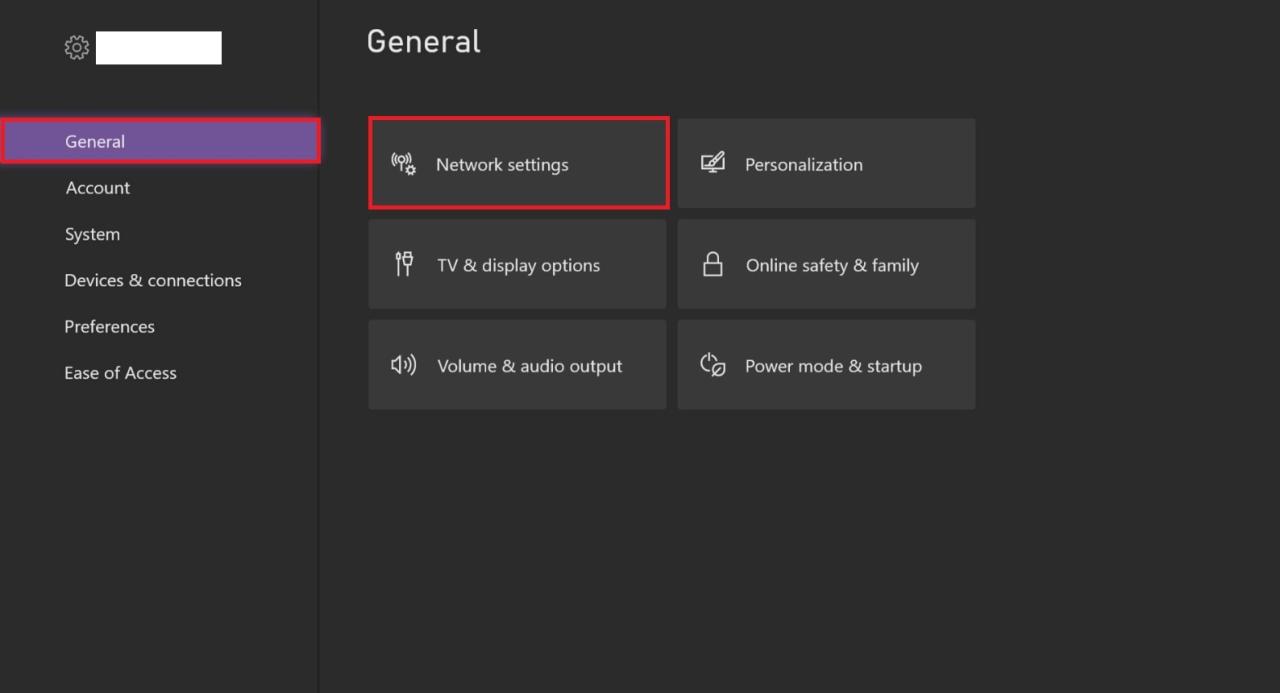
Task: Open the Ease of Access section
Action: pos(120,372)
